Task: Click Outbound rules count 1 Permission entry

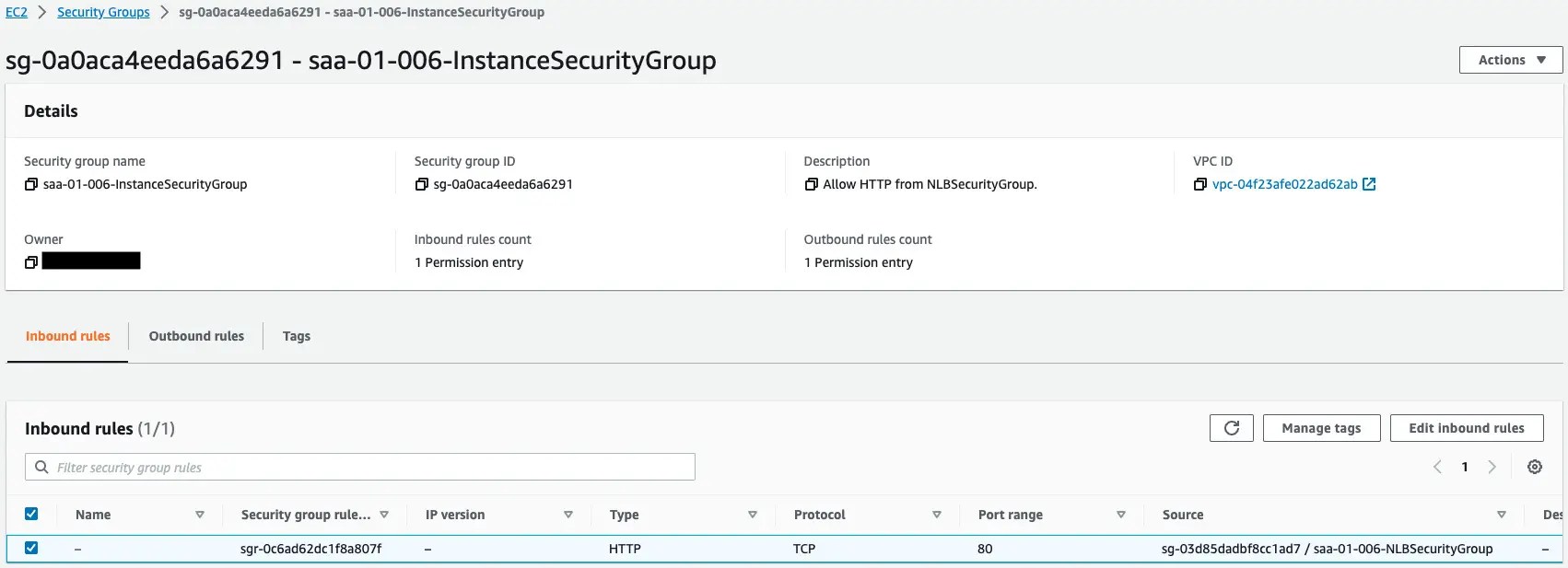Action: [x=859, y=262]
